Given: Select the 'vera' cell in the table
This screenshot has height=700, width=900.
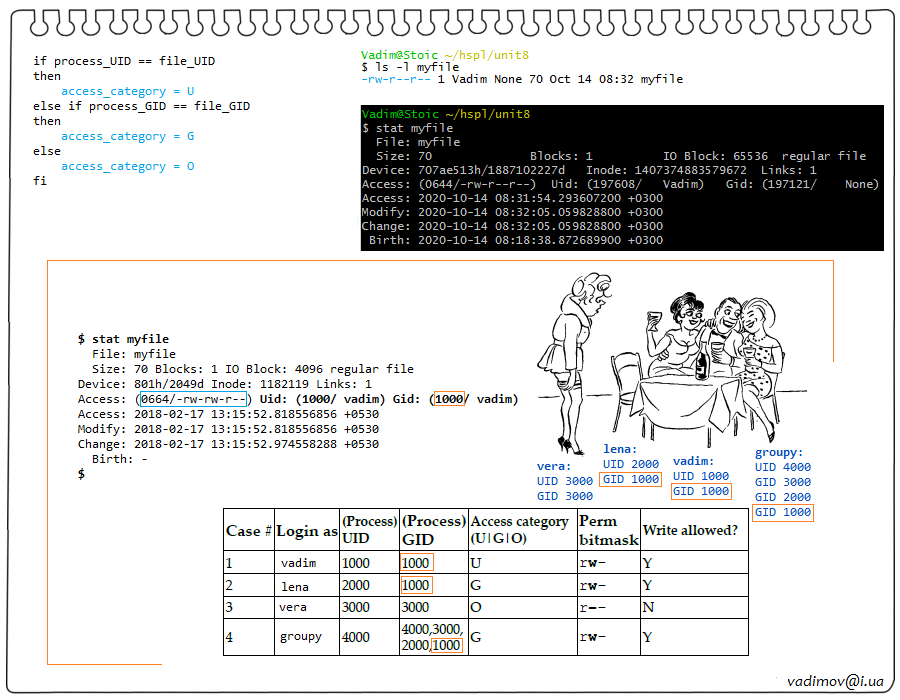Looking at the screenshot, I should [x=294, y=607].
